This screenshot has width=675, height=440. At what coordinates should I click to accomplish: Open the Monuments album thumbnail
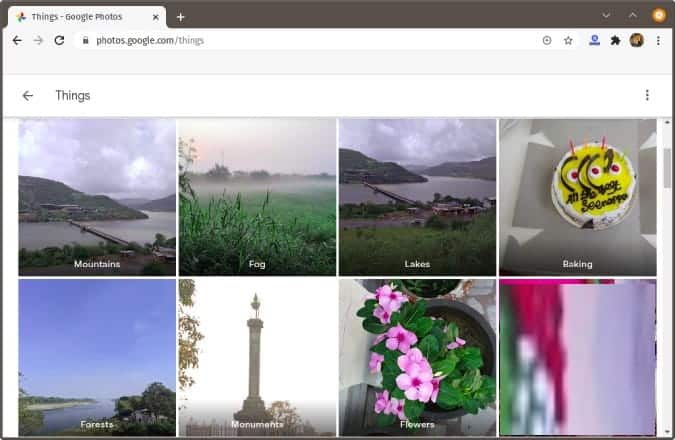(x=257, y=357)
